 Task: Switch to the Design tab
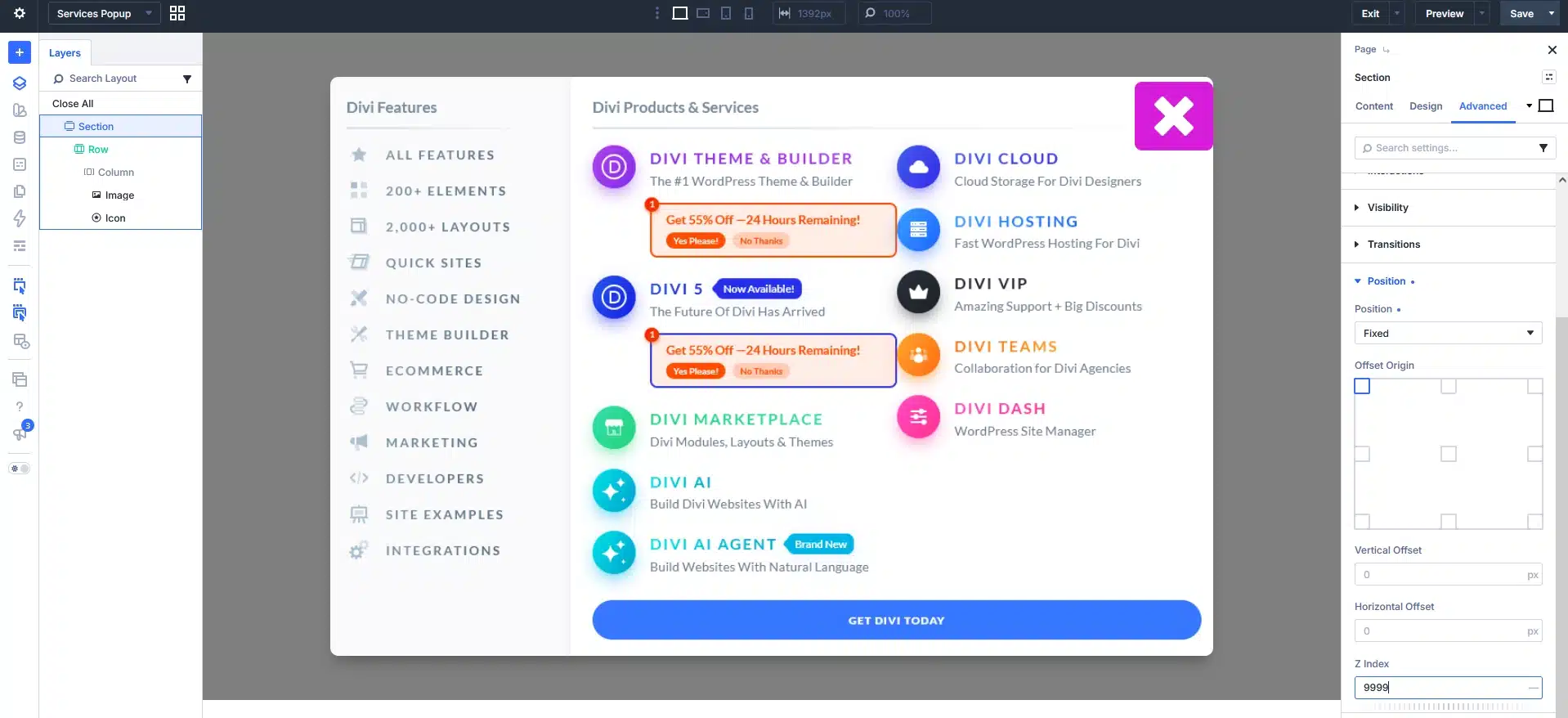coord(1426,106)
